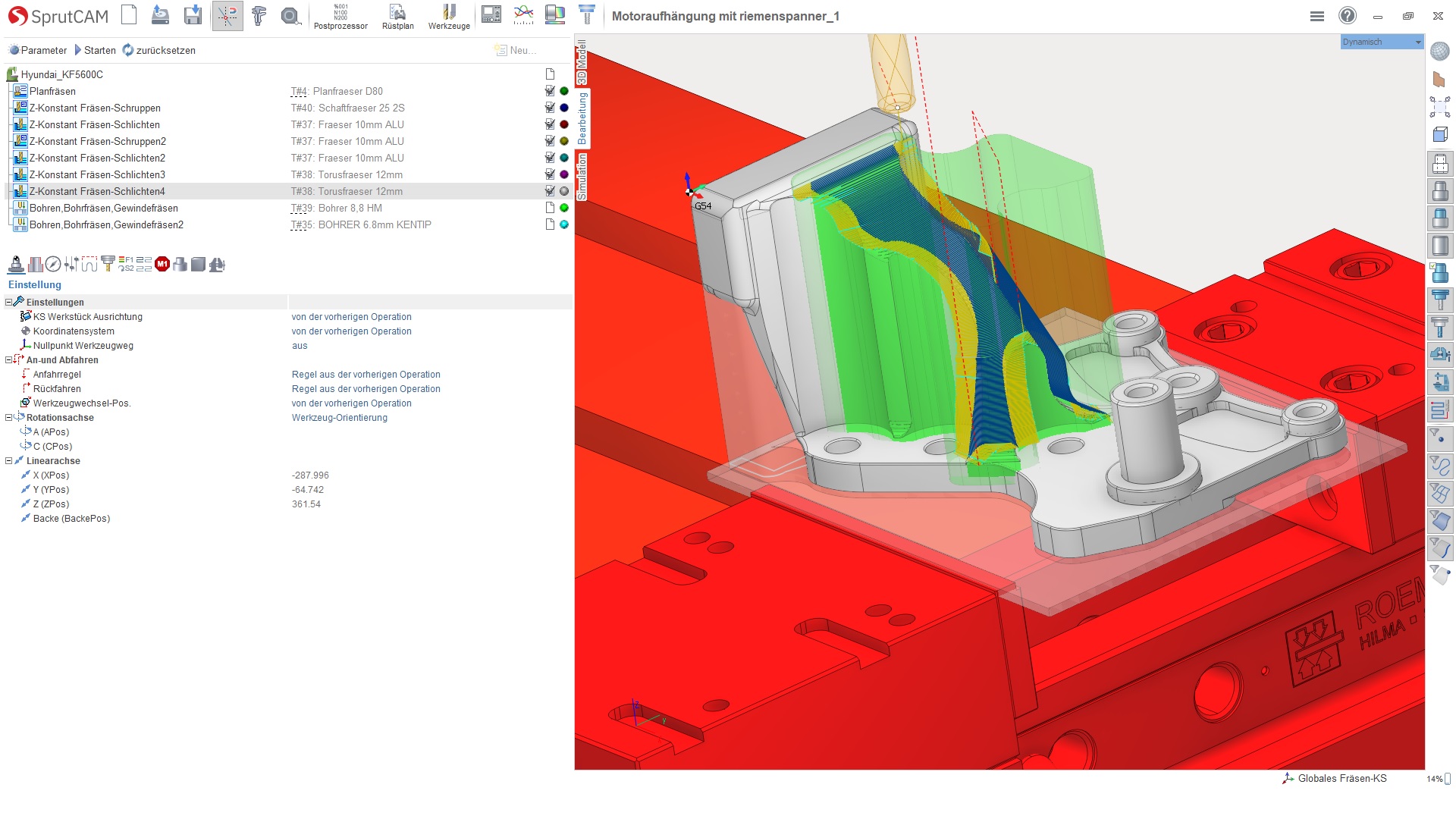Open the M1 stop-sign icon

pos(162,264)
